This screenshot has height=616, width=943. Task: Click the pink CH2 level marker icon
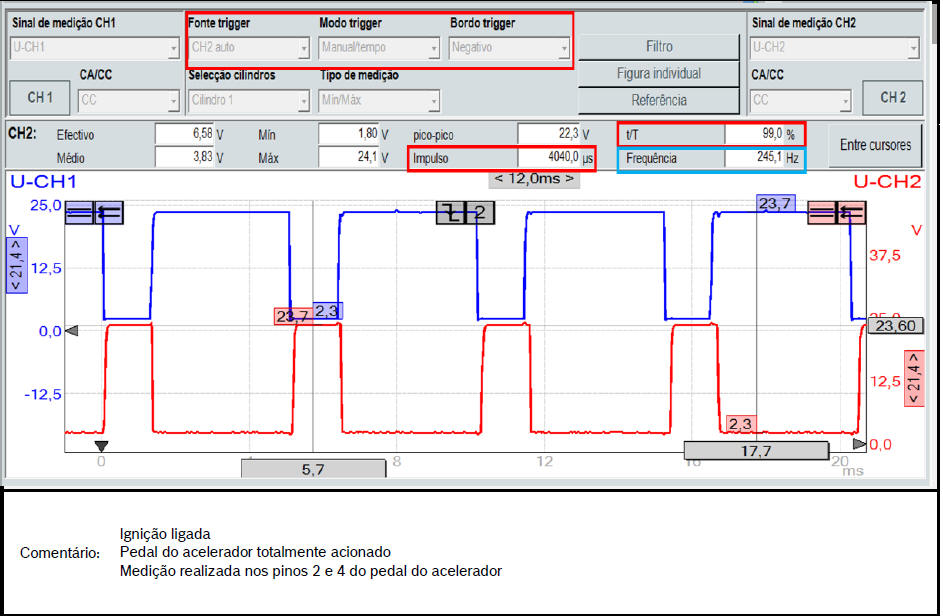coord(836,212)
